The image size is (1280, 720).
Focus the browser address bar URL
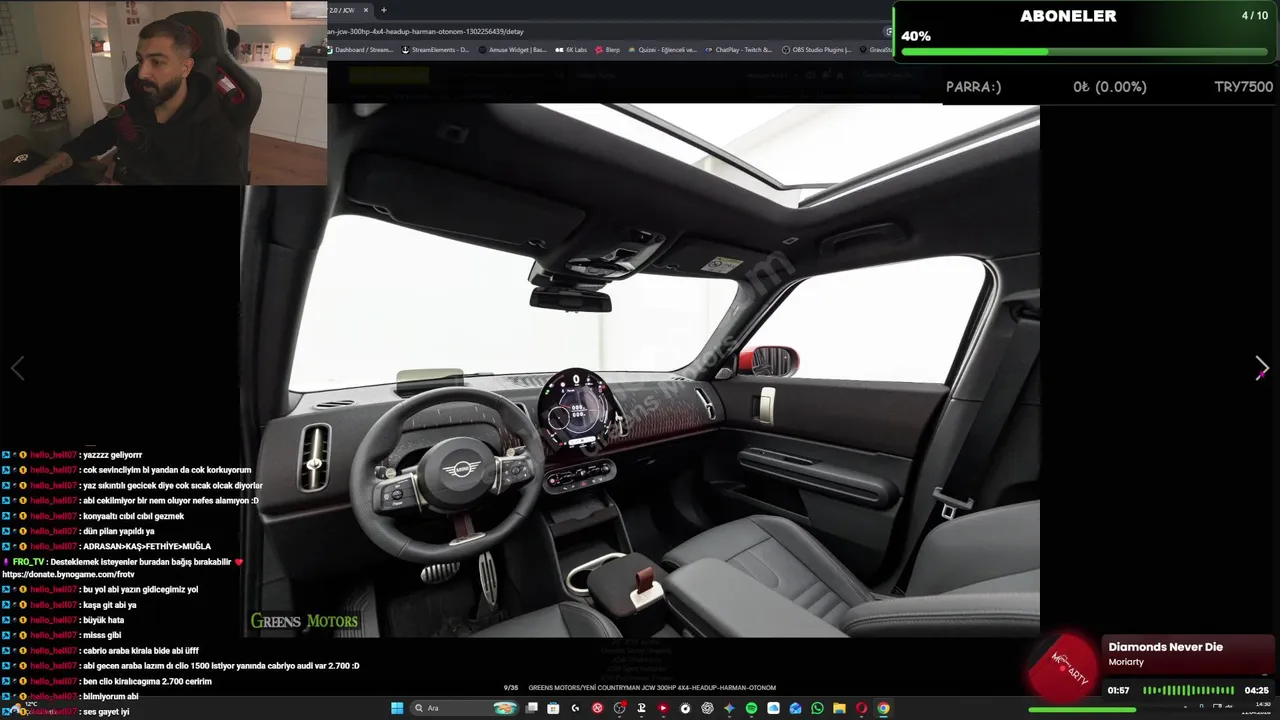(600, 31)
